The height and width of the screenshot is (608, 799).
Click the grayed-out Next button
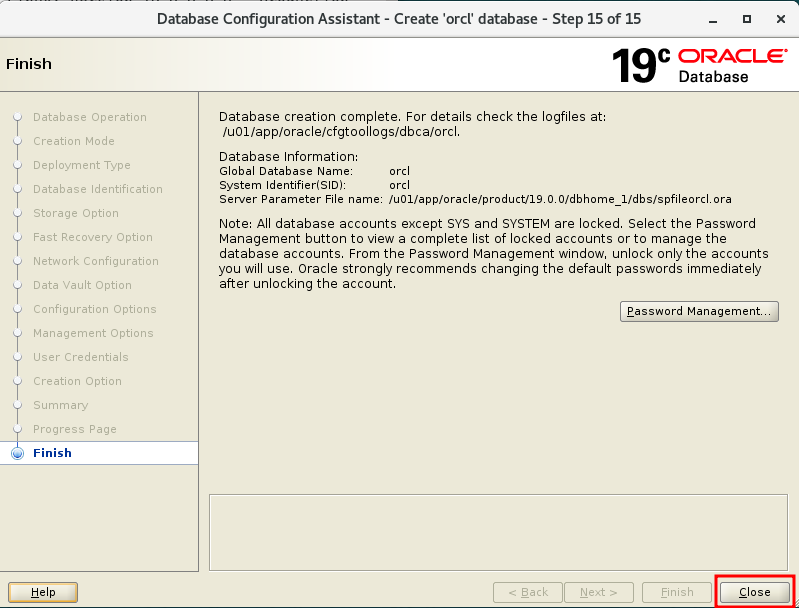click(599, 592)
